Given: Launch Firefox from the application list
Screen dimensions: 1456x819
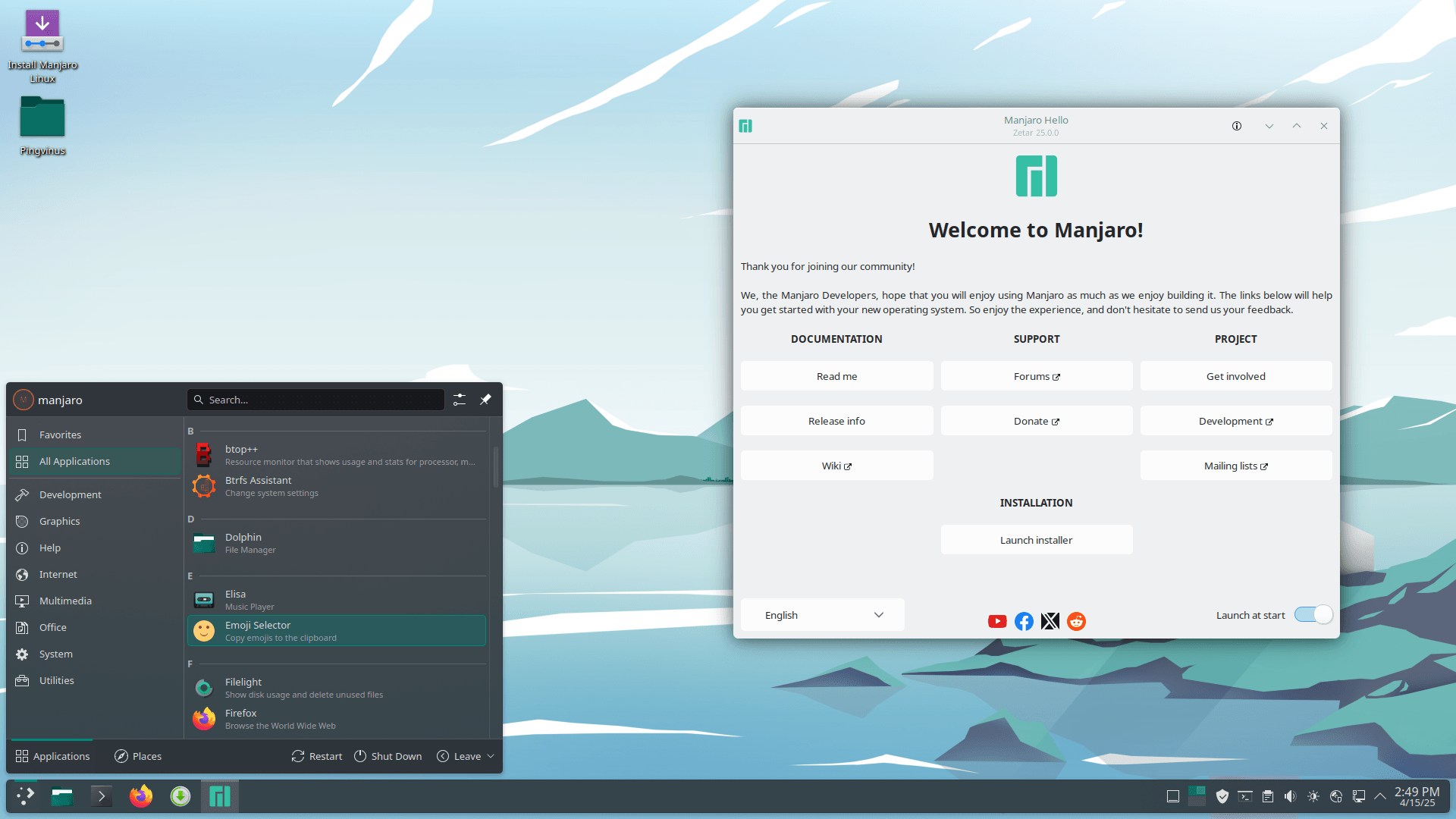Looking at the screenshot, I should [x=337, y=719].
